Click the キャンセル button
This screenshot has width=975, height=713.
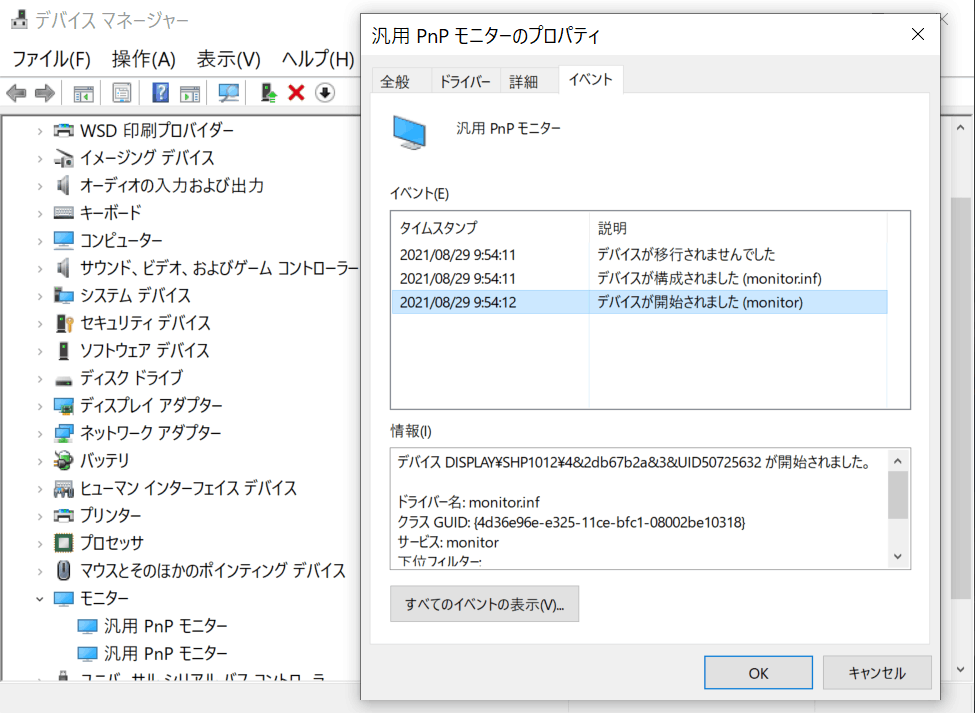click(x=877, y=673)
